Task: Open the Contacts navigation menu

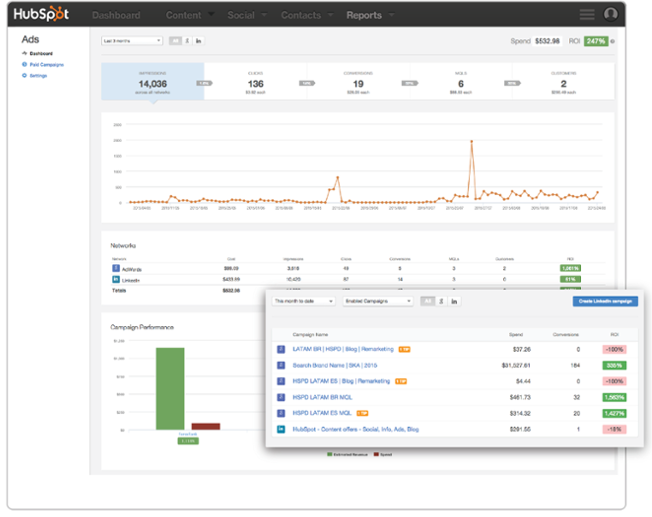Action: coord(301,15)
